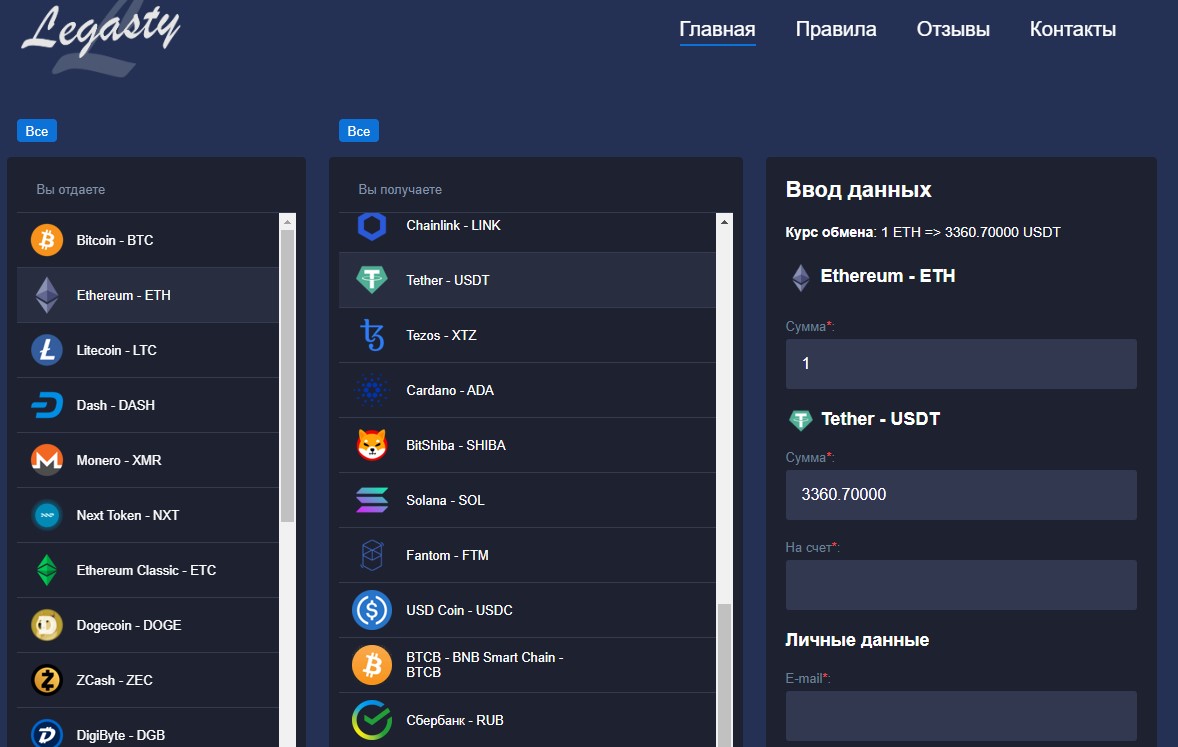Click the BitShiba dog face icon
Image resolution: width=1178 pixels, height=747 pixels.
[372, 445]
